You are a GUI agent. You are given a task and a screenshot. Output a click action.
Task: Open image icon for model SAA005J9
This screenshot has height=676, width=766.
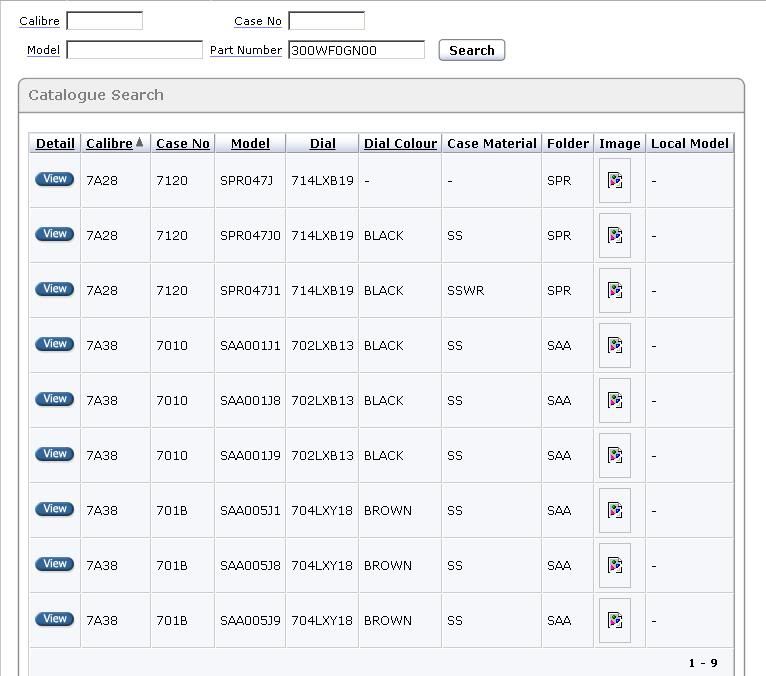(x=615, y=621)
